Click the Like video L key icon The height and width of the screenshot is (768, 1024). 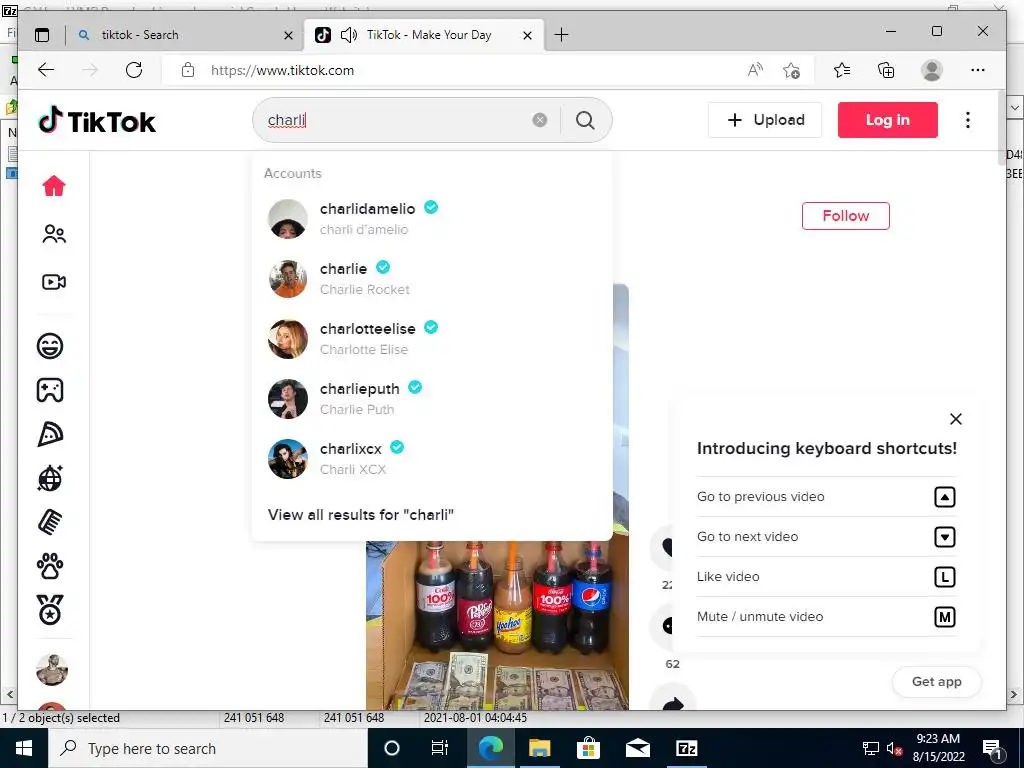coord(944,577)
